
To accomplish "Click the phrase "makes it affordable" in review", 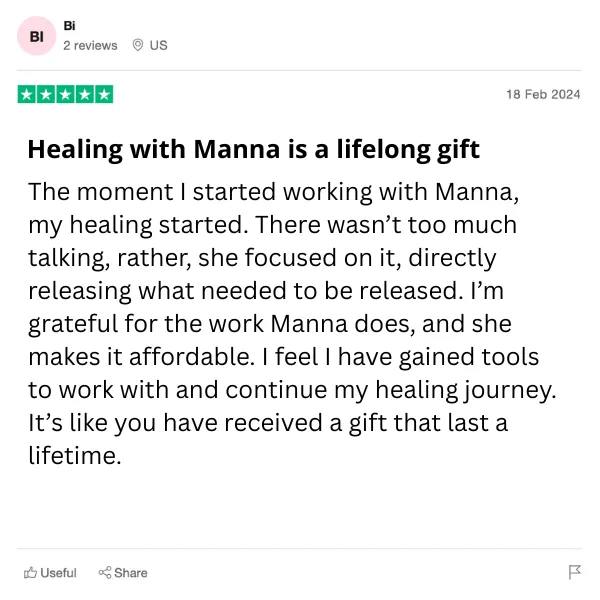I will click(141, 356).
